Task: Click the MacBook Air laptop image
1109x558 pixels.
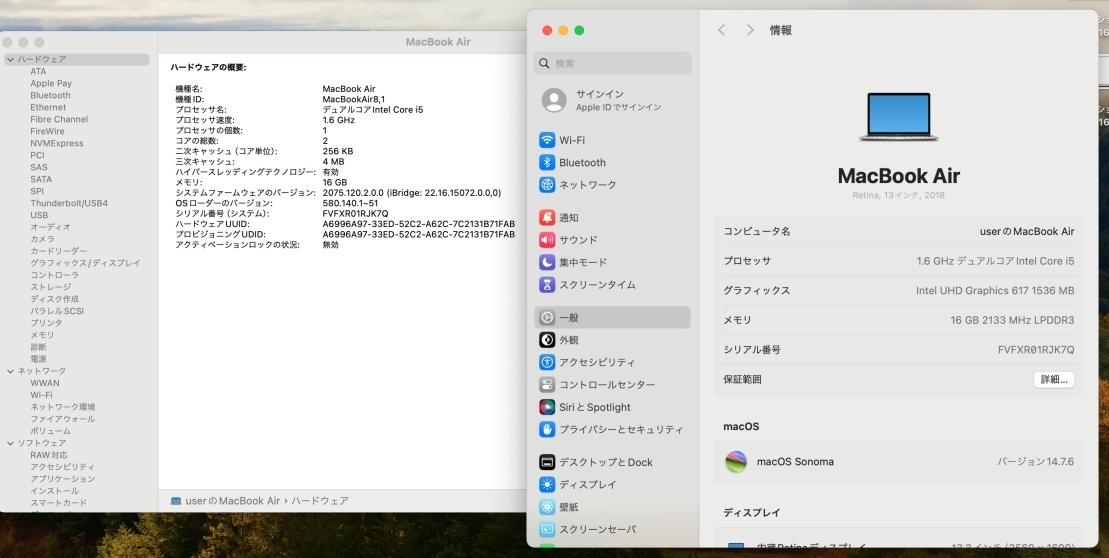Action: (898, 117)
